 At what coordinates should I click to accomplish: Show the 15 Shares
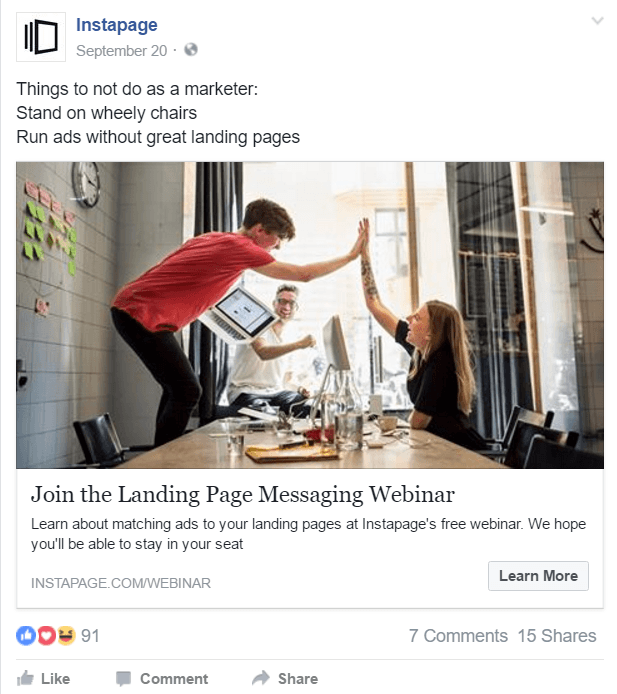(557, 636)
